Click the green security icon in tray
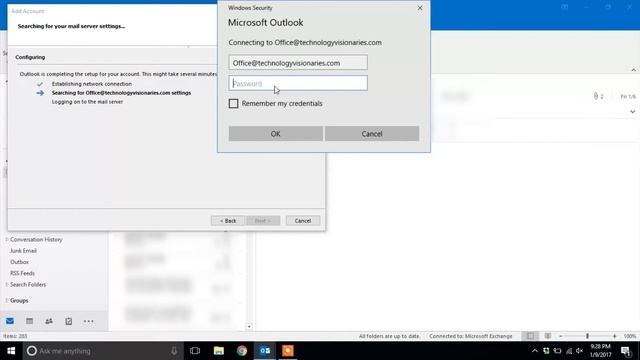The height and width of the screenshot is (360, 640). coord(546,351)
